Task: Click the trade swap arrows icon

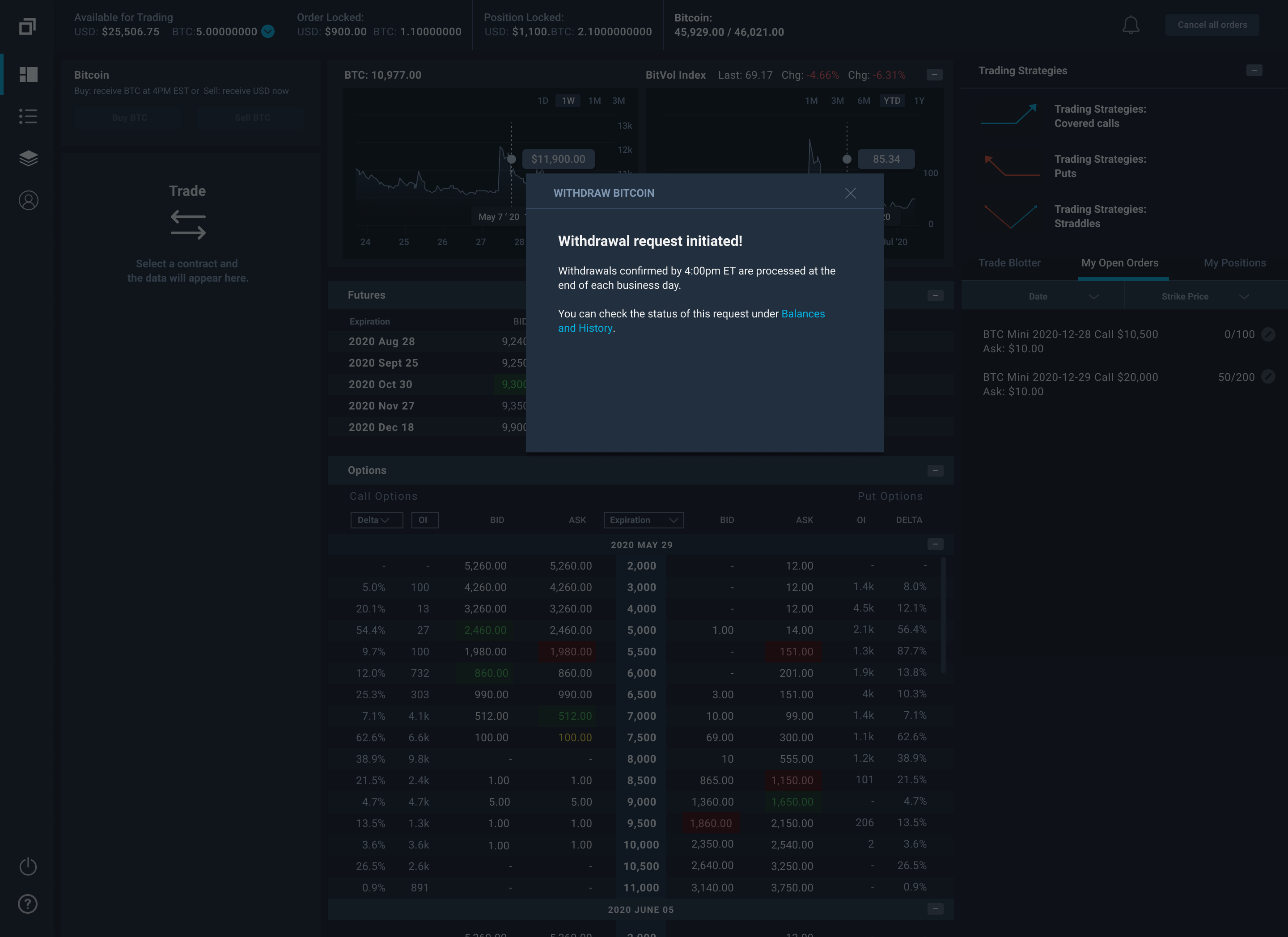Action: pos(188,225)
